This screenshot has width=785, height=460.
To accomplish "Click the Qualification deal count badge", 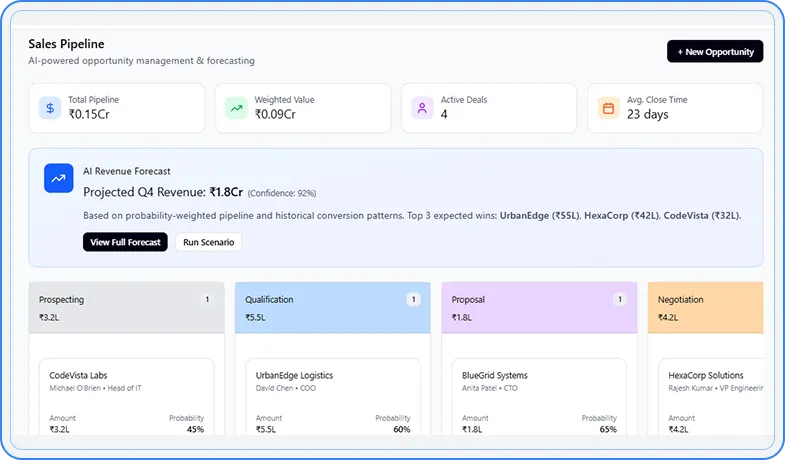I will (413, 299).
